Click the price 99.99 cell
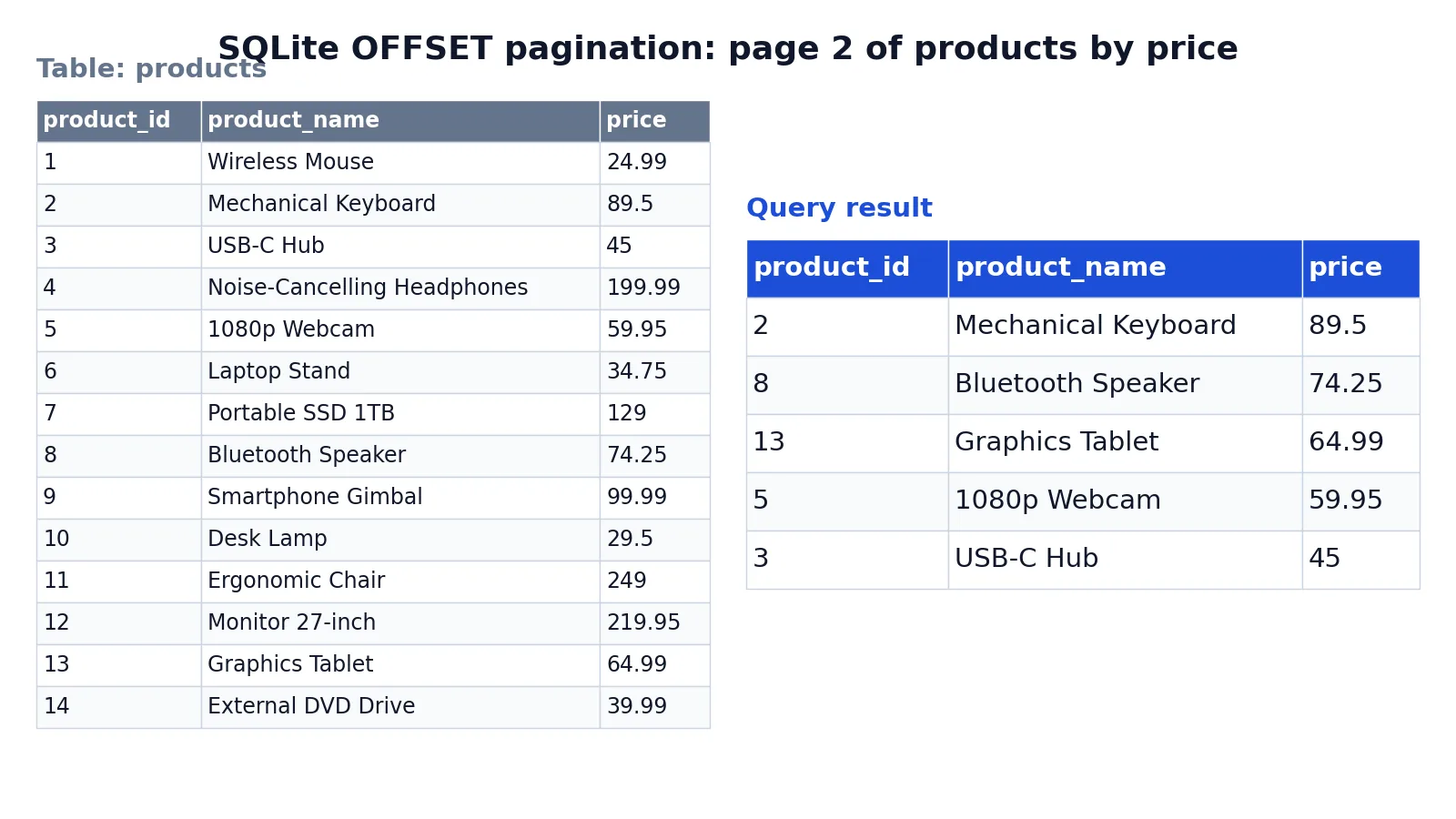The image size is (1456, 819). tap(655, 498)
